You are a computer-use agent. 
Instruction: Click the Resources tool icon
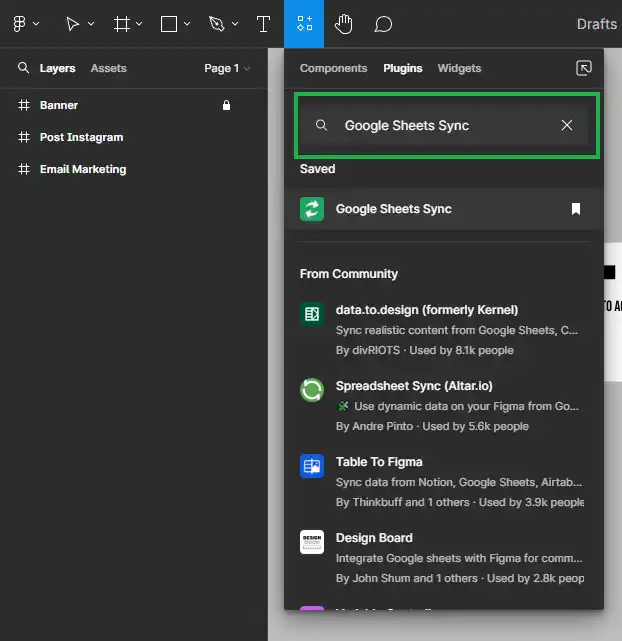click(304, 24)
